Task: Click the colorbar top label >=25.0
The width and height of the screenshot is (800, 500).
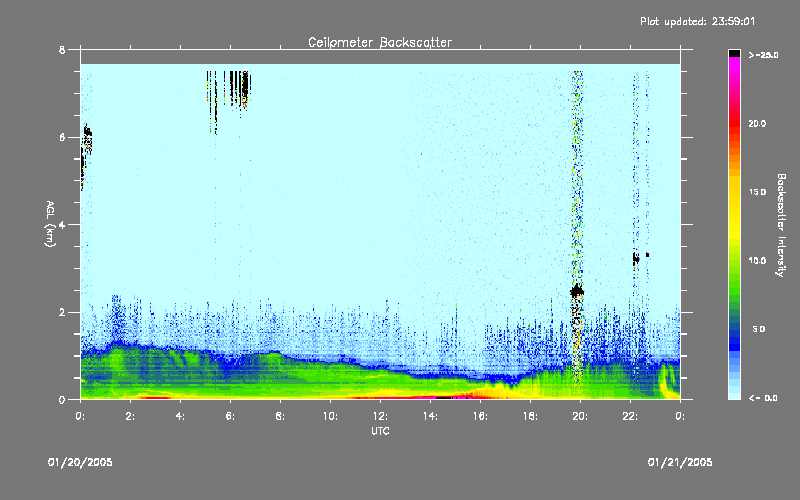Action: click(763, 55)
